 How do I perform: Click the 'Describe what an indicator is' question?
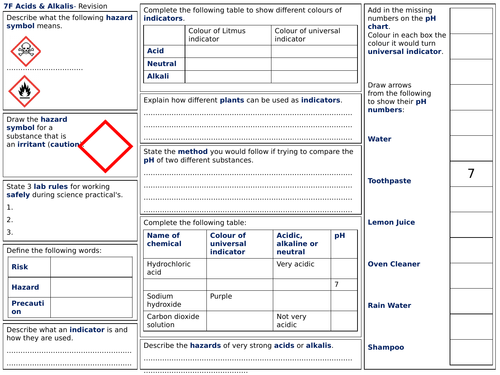tap(67, 334)
